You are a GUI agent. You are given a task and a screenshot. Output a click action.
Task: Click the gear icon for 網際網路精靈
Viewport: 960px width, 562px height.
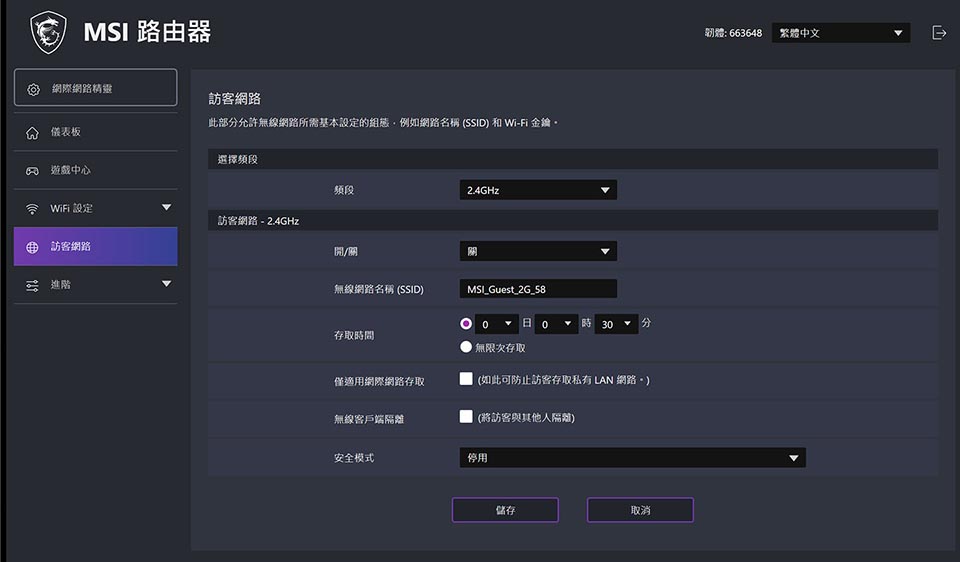[x=33, y=89]
